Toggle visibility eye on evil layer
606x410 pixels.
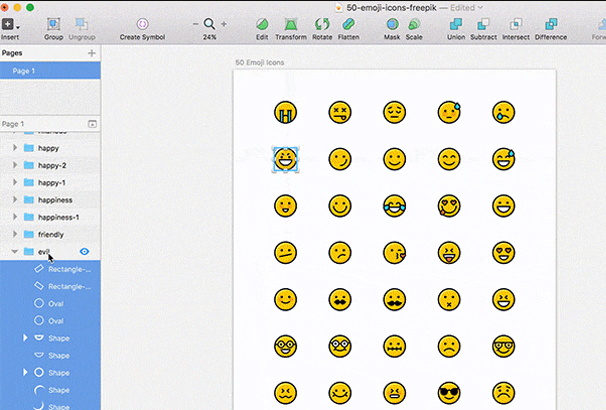point(85,252)
